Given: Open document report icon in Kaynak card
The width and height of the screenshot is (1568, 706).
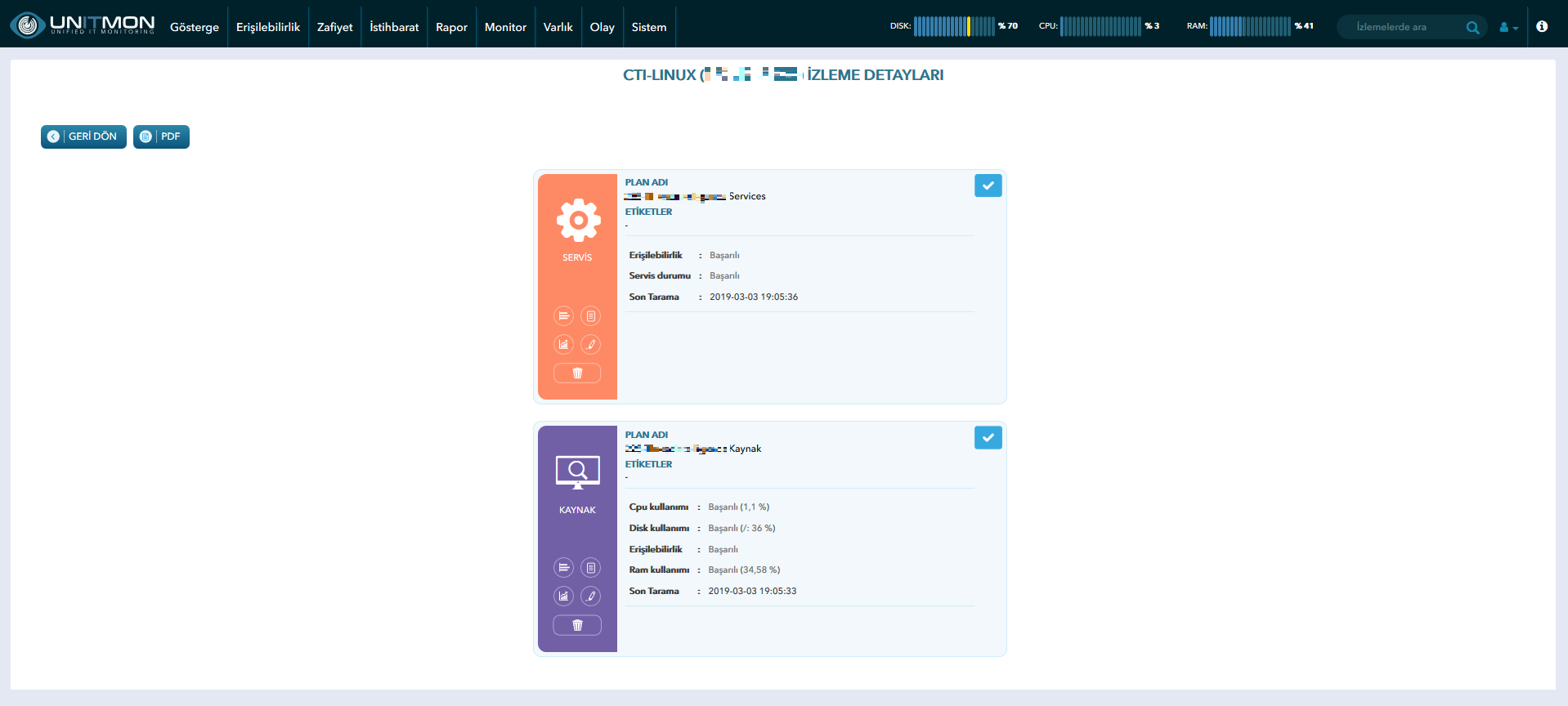Looking at the screenshot, I should 590,568.
